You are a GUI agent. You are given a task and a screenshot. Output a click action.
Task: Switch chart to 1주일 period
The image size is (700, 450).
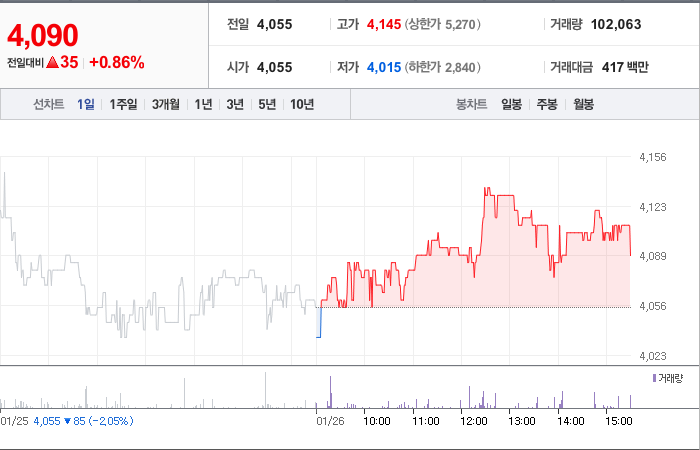tap(123, 104)
